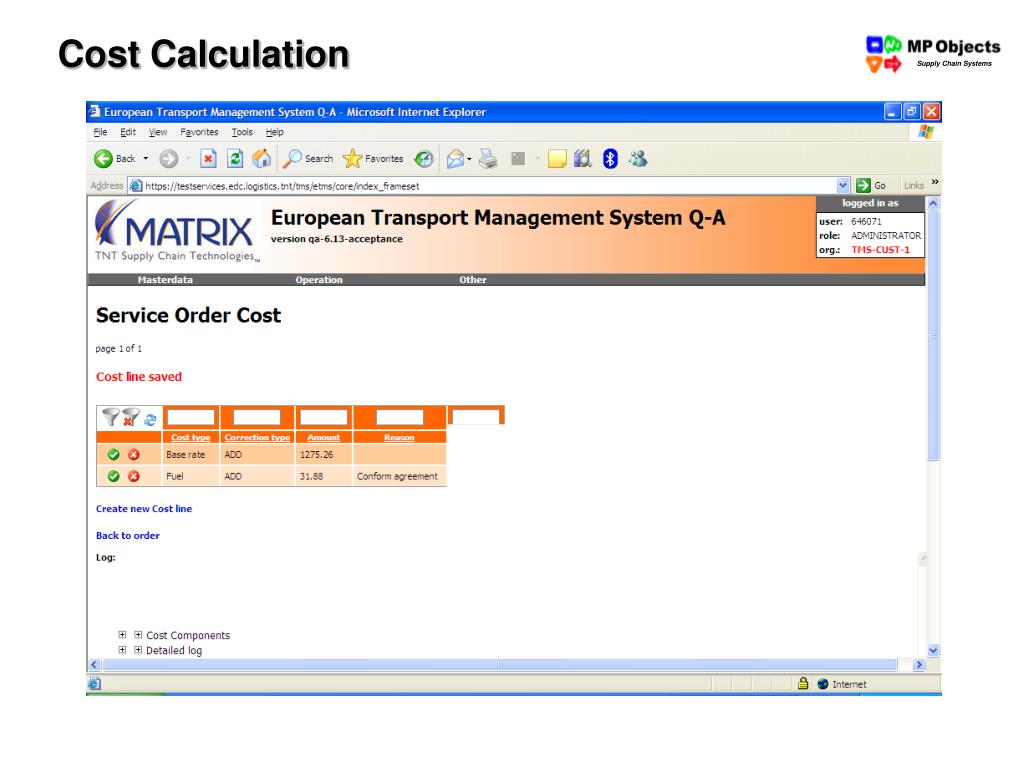Screen dimensions: 1024x768
Task: Expand the Links toolbar chevron
Action: tap(935, 182)
